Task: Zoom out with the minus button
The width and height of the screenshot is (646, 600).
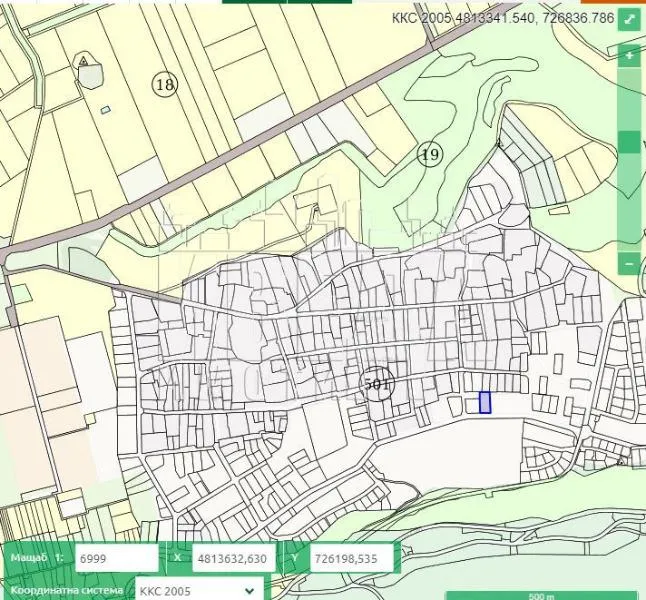Action: (629, 263)
